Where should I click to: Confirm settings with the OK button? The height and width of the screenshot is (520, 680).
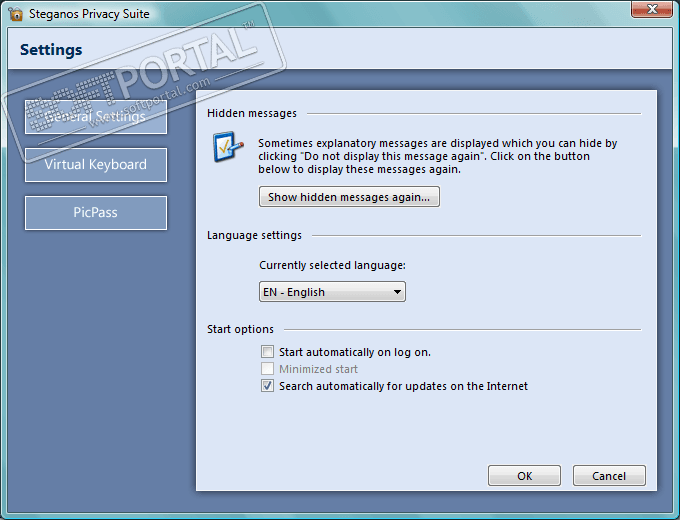point(524,476)
